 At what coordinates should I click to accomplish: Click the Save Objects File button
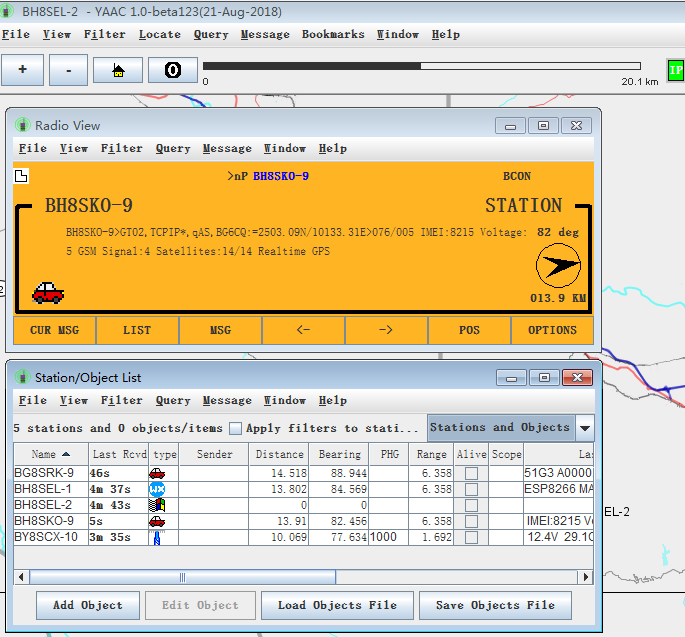tap(495, 605)
